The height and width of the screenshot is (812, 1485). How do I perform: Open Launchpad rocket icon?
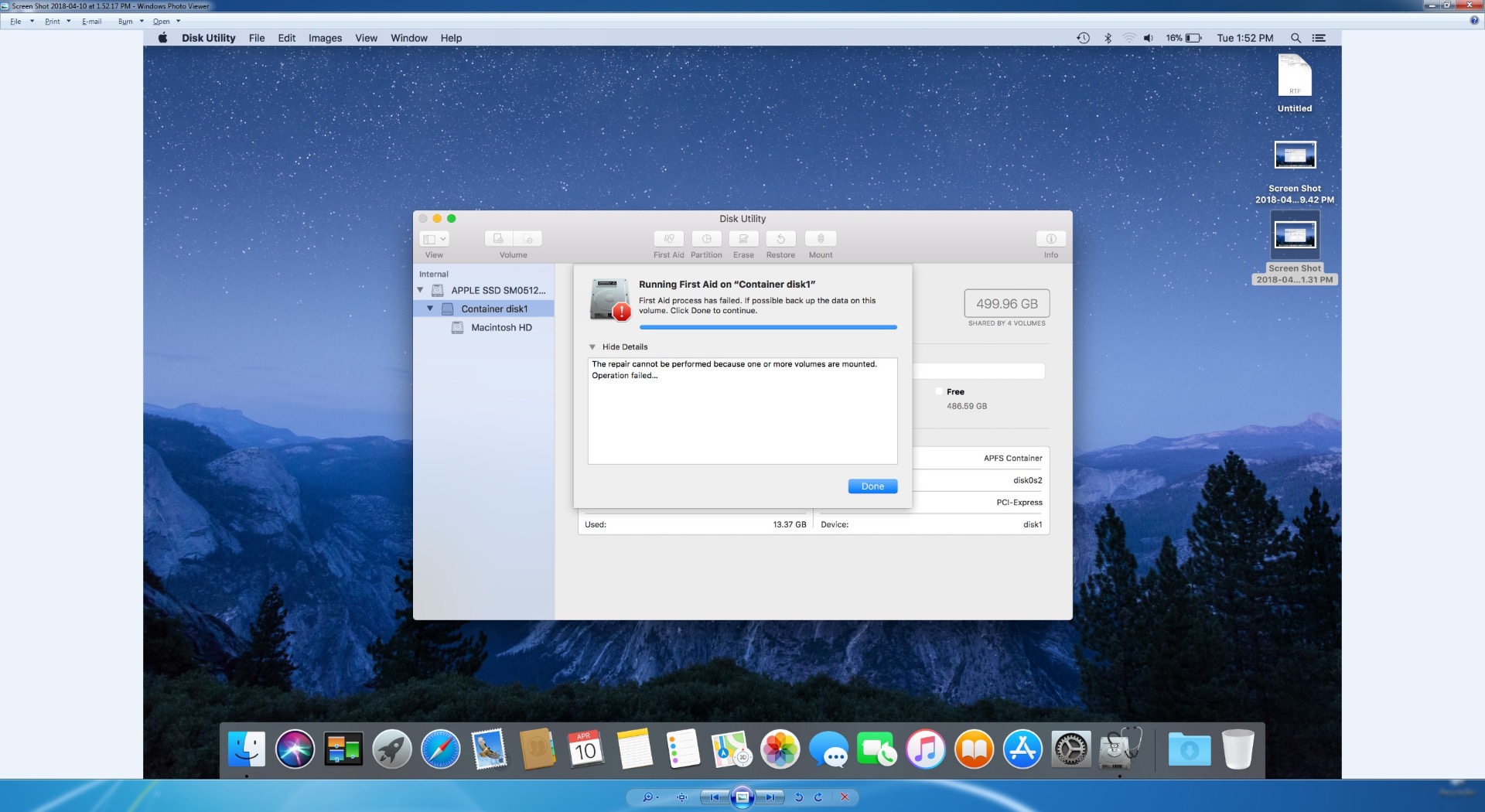click(392, 749)
